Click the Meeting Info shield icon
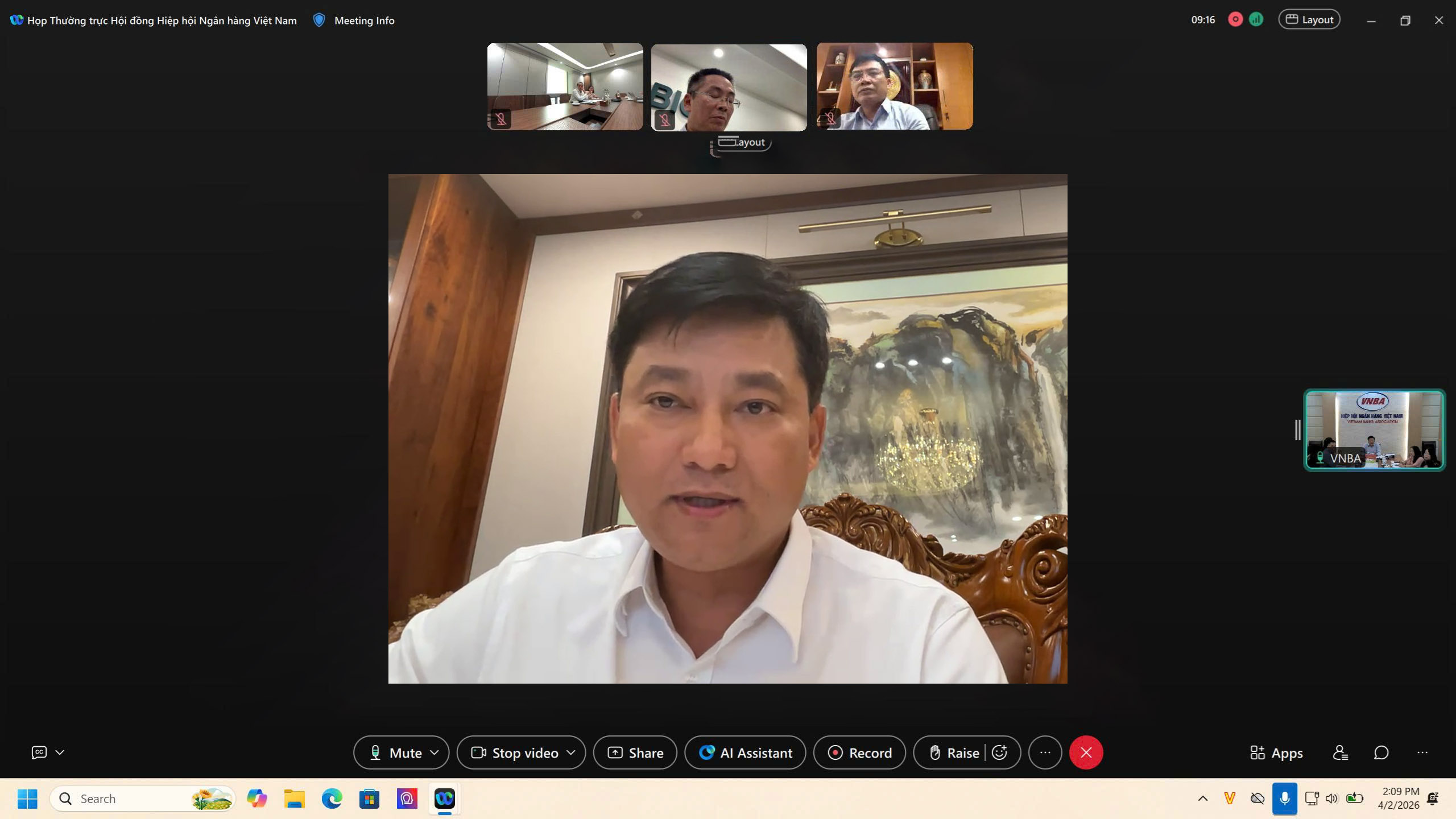 [319, 20]
